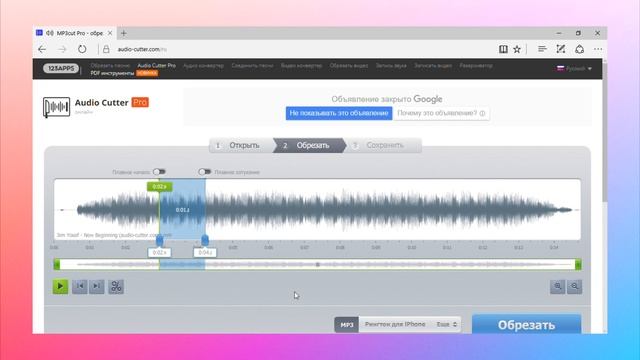Open the reading view book icon

(x=503, y=49)
